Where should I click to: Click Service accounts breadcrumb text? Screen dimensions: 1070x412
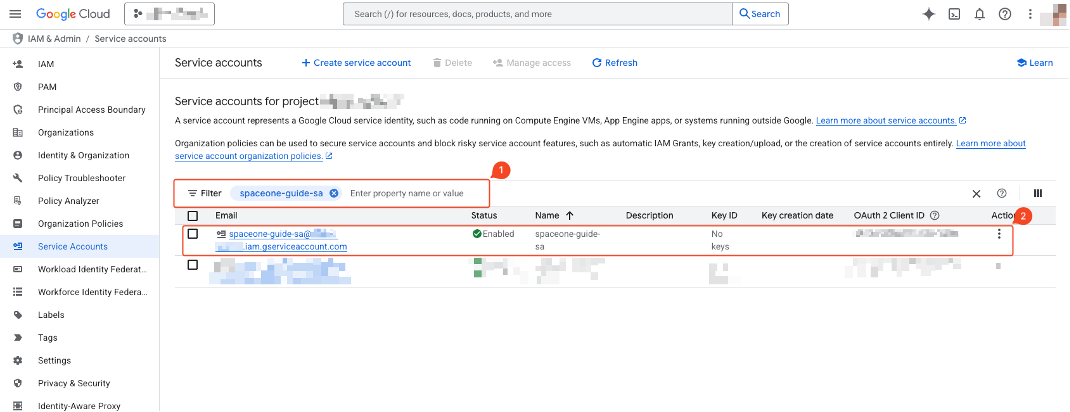[x=130, y=39]
